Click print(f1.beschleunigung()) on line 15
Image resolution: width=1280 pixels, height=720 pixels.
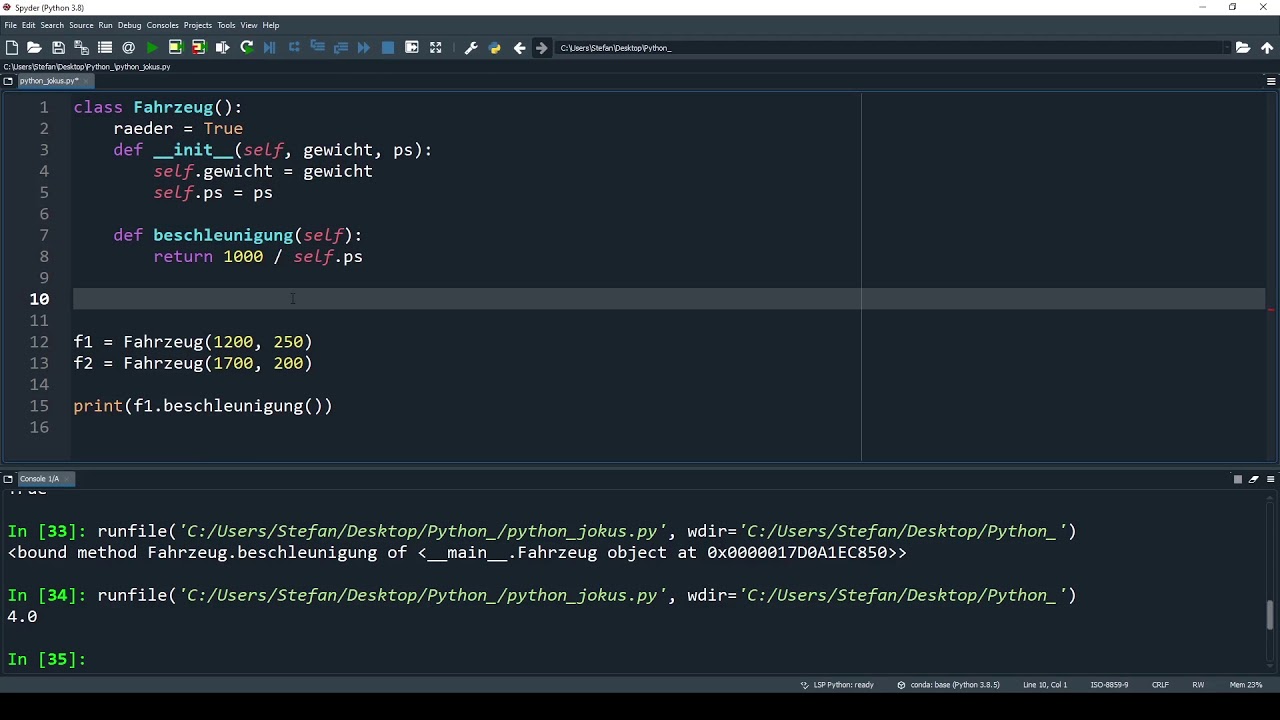pos(203,406)
